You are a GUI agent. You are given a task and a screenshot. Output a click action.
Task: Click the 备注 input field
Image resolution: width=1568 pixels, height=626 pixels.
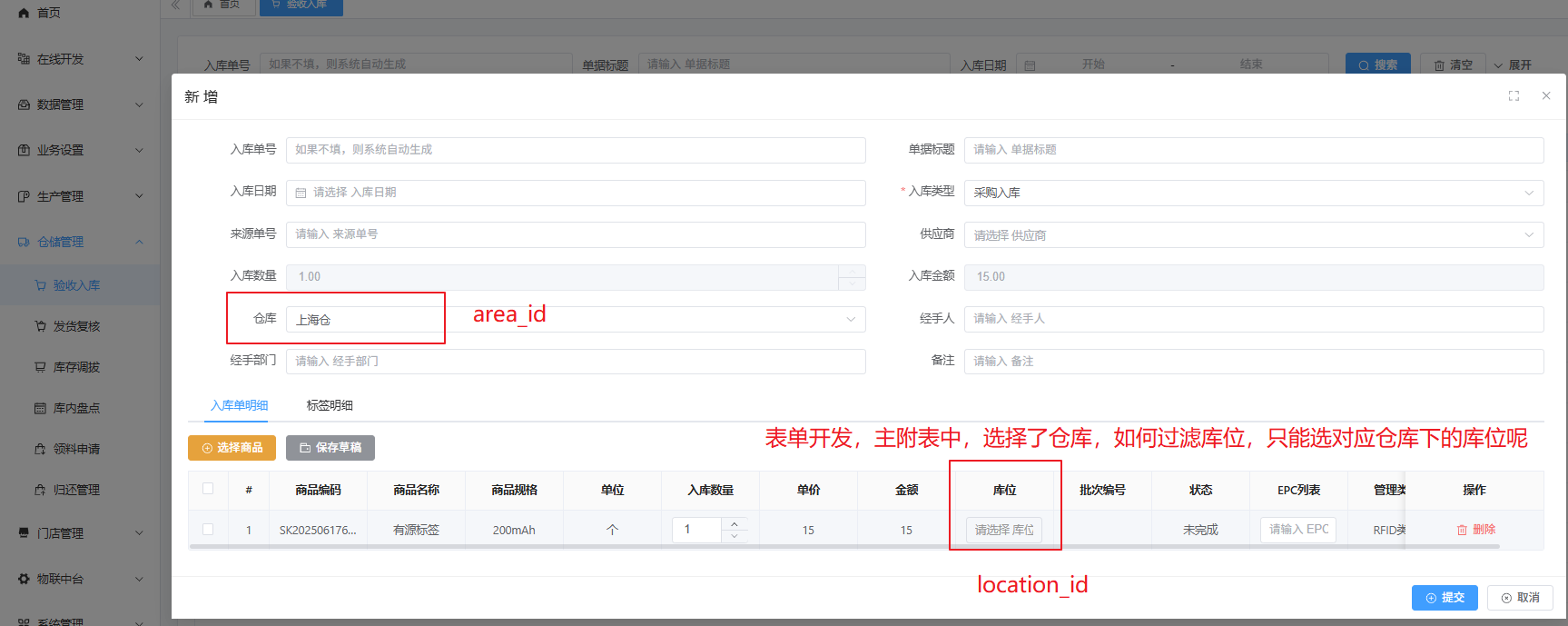tap(1254, 362)
